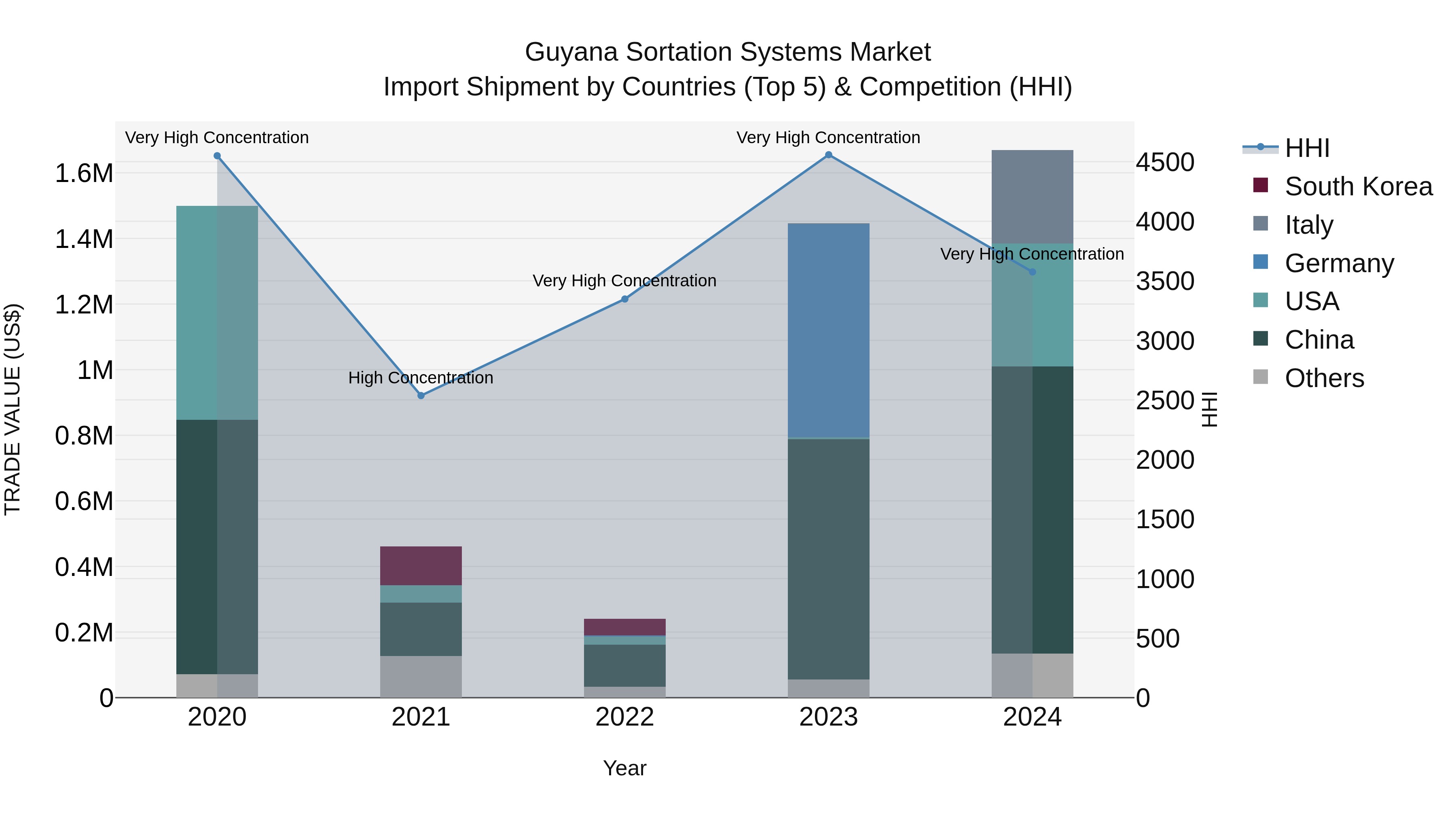Click the Others gray color swatch
The height and width of the screenshot is (819, 1456).
coord(1260,377)
